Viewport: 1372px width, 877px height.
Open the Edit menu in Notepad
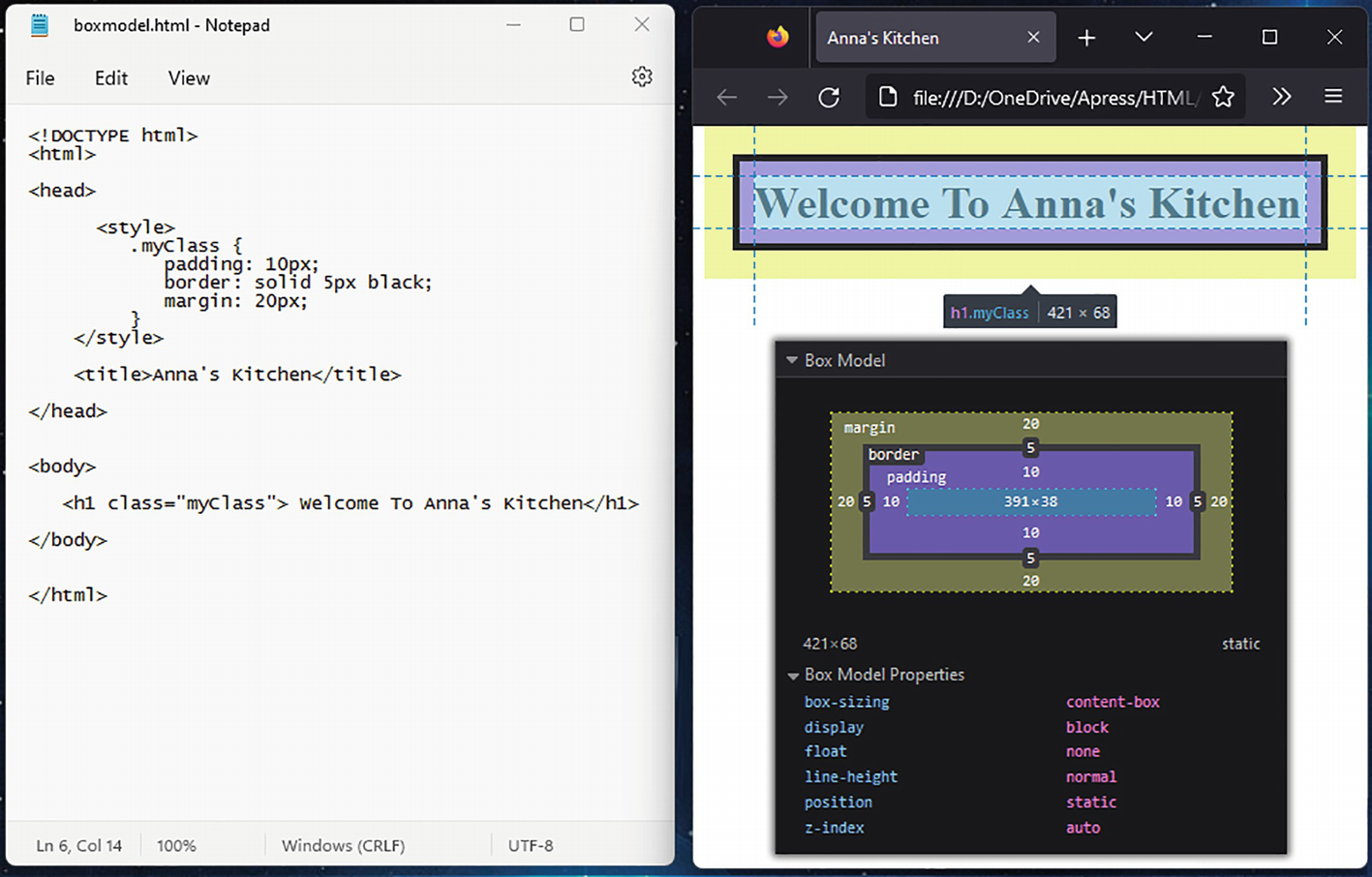click(x=111, y=78)
